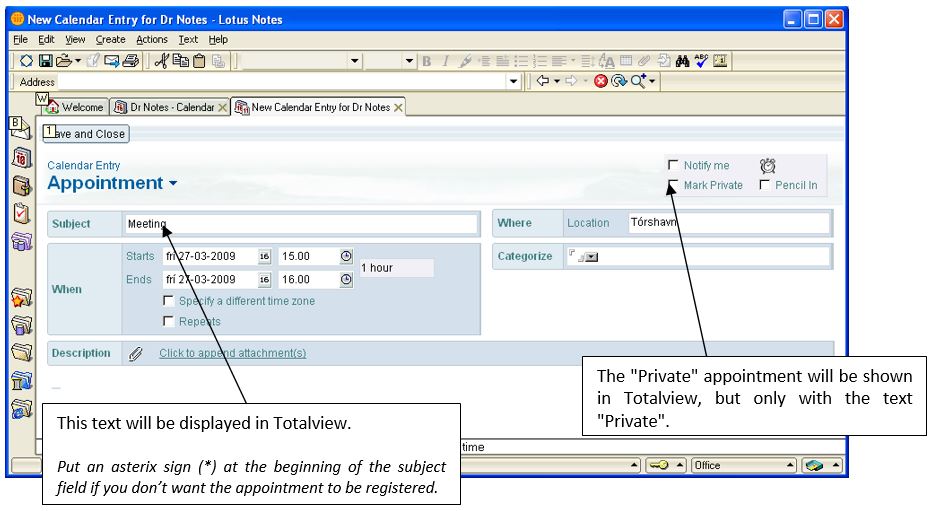Click the Find binoculars icon

682,61
